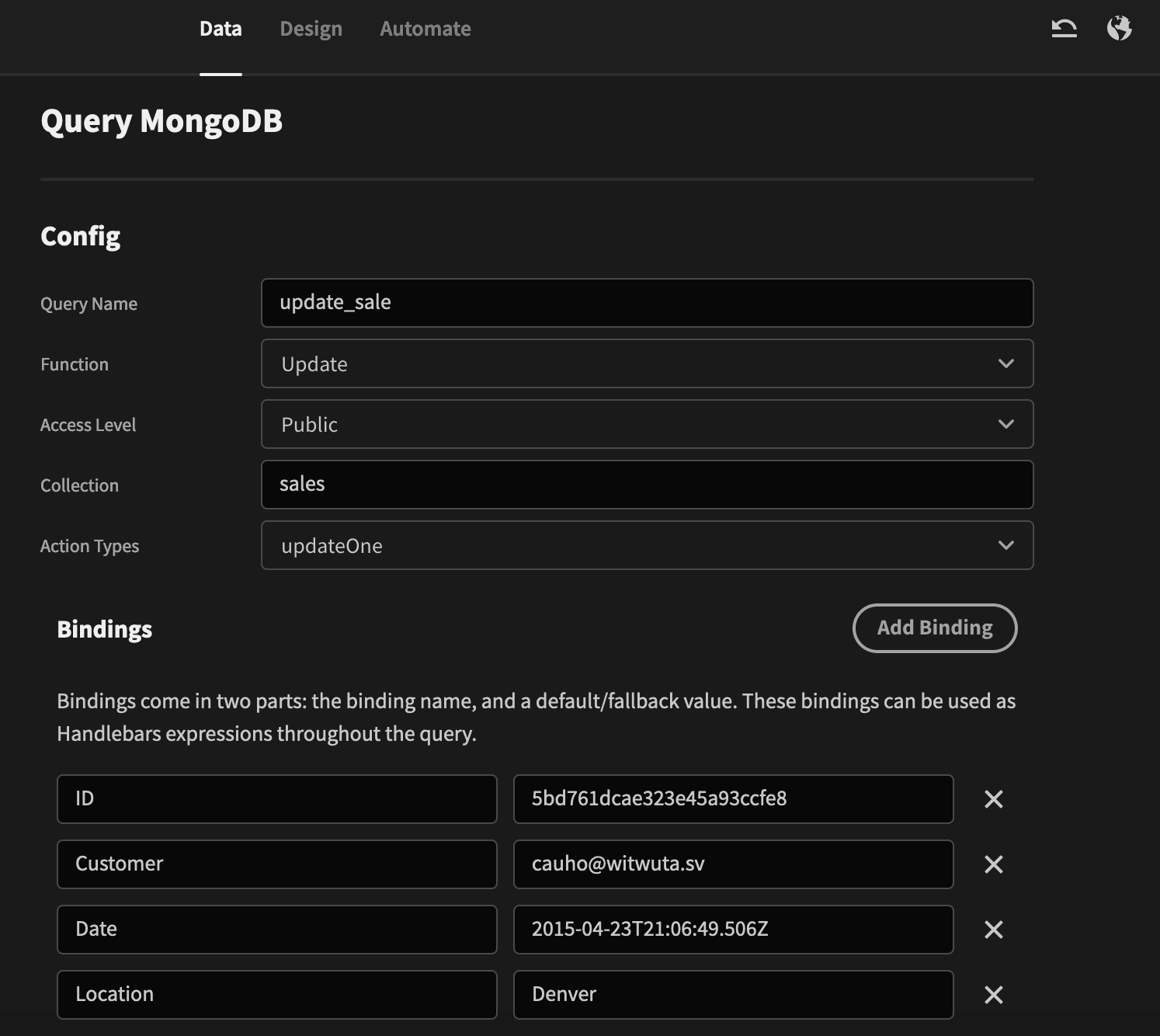The width and height of the screenshot is (1160, 1036).
Task: Edit the 2015-04-23T21:06:49.506Z value field
Action: tap(733, 930)
